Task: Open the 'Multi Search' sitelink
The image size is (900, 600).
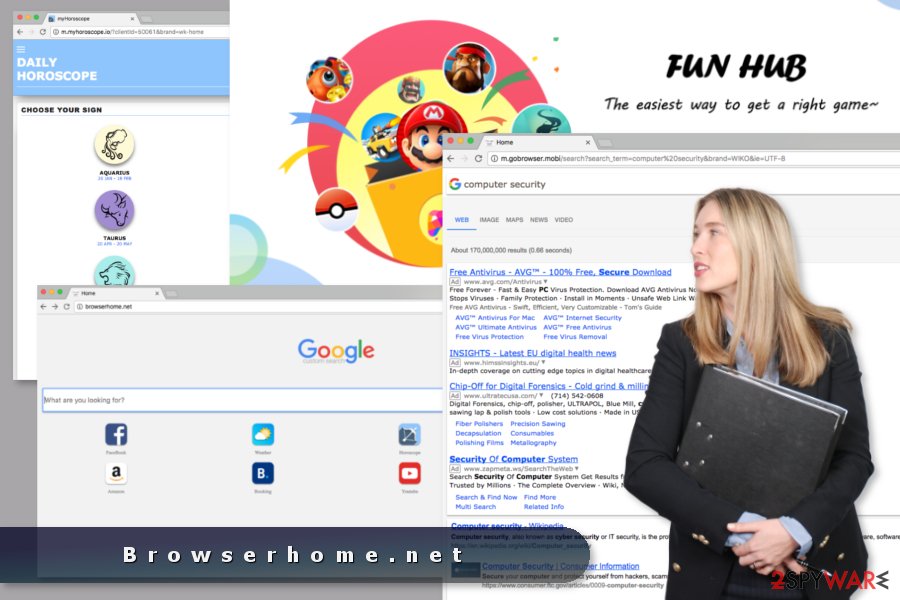Action: coord(475,507)
